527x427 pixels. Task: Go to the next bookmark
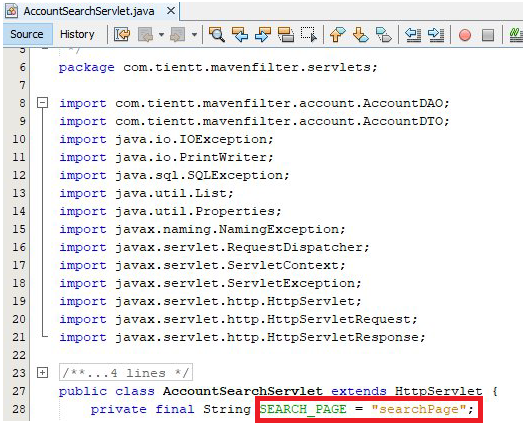click(361, 34)
